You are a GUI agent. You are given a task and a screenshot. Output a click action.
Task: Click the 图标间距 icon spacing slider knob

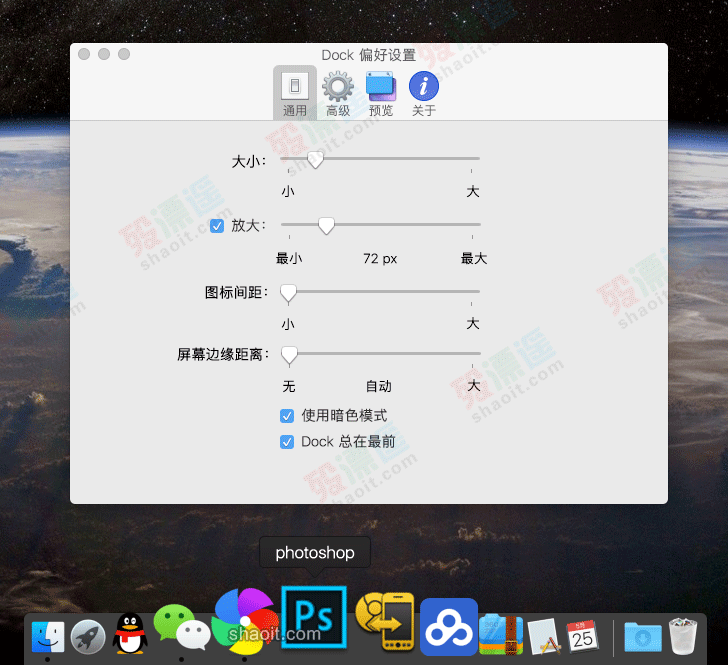288,293
